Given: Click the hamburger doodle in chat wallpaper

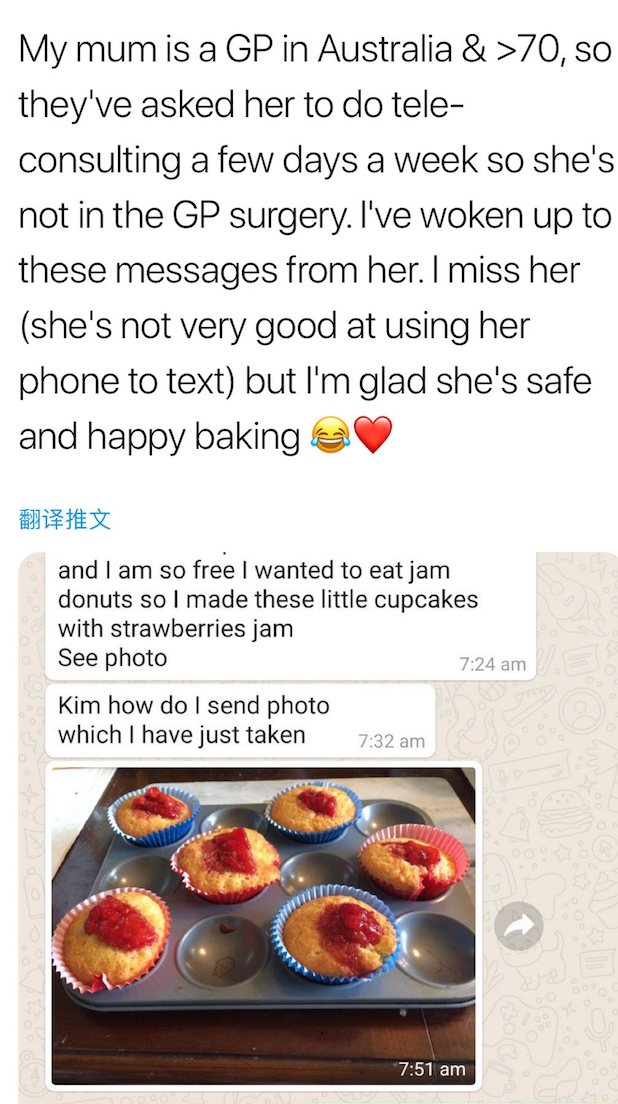Looking at the screenshot, I should tap(567, 811).
